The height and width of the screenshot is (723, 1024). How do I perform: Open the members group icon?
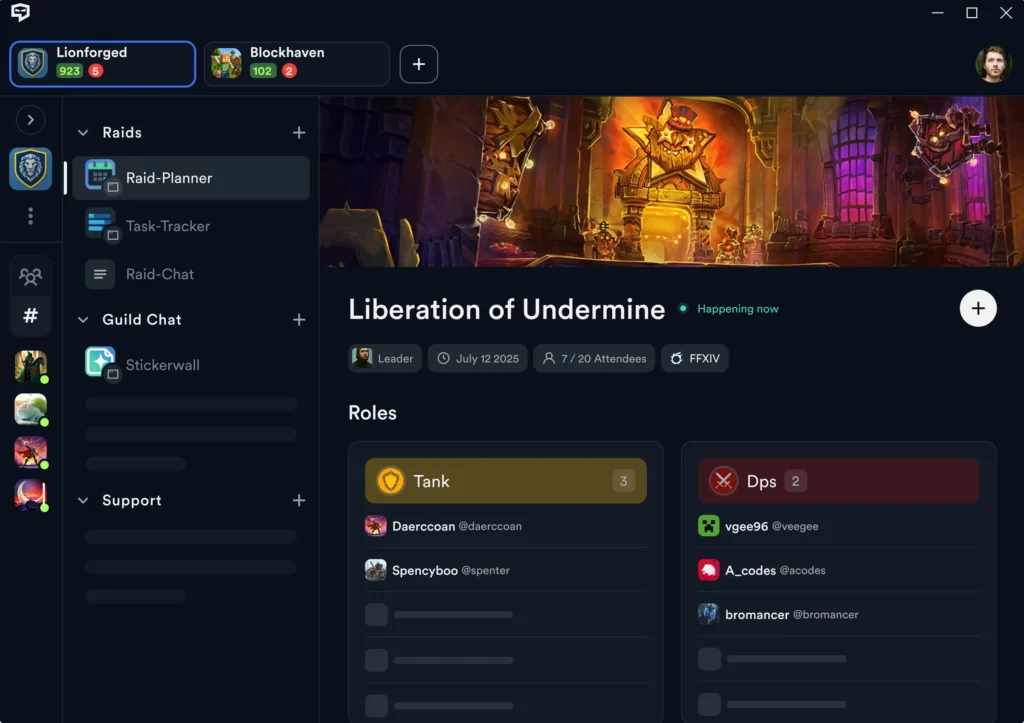[x=31, y=277]
